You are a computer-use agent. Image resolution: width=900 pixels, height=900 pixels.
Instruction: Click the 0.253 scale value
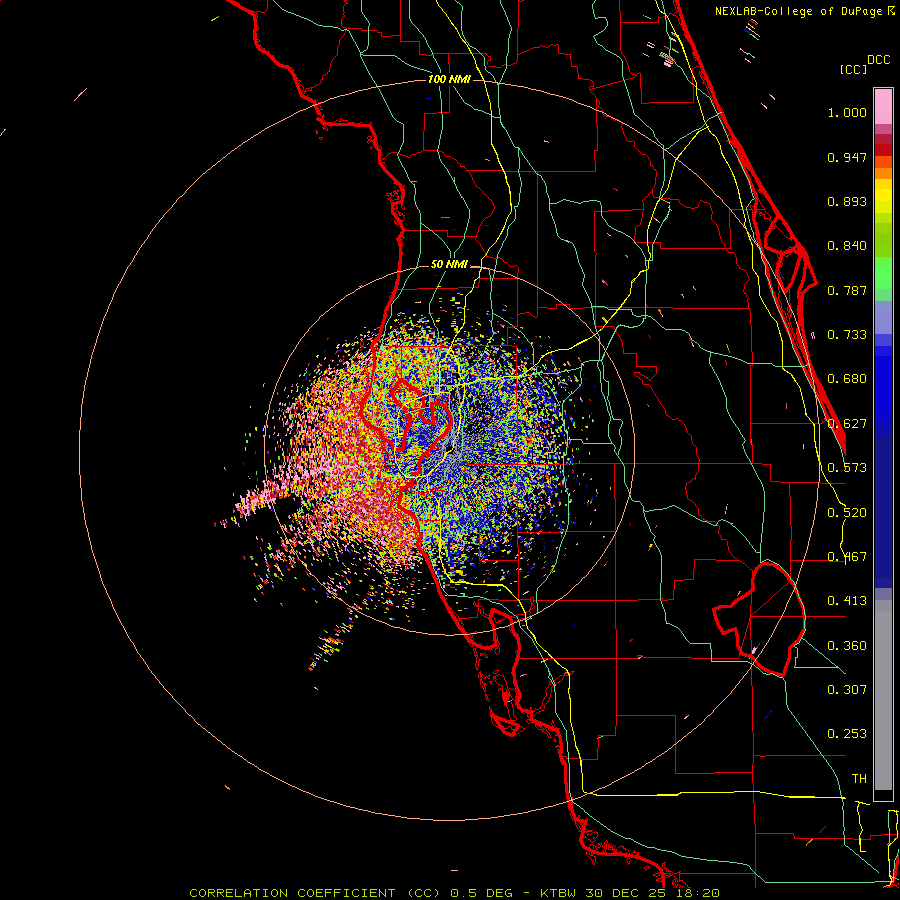(x=847, y=734)
